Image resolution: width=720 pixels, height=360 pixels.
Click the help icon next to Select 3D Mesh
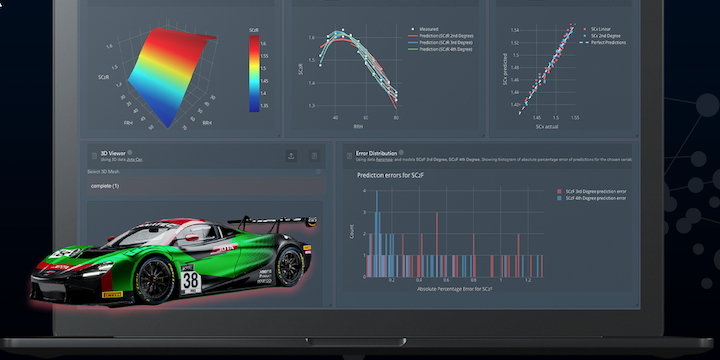318,172
